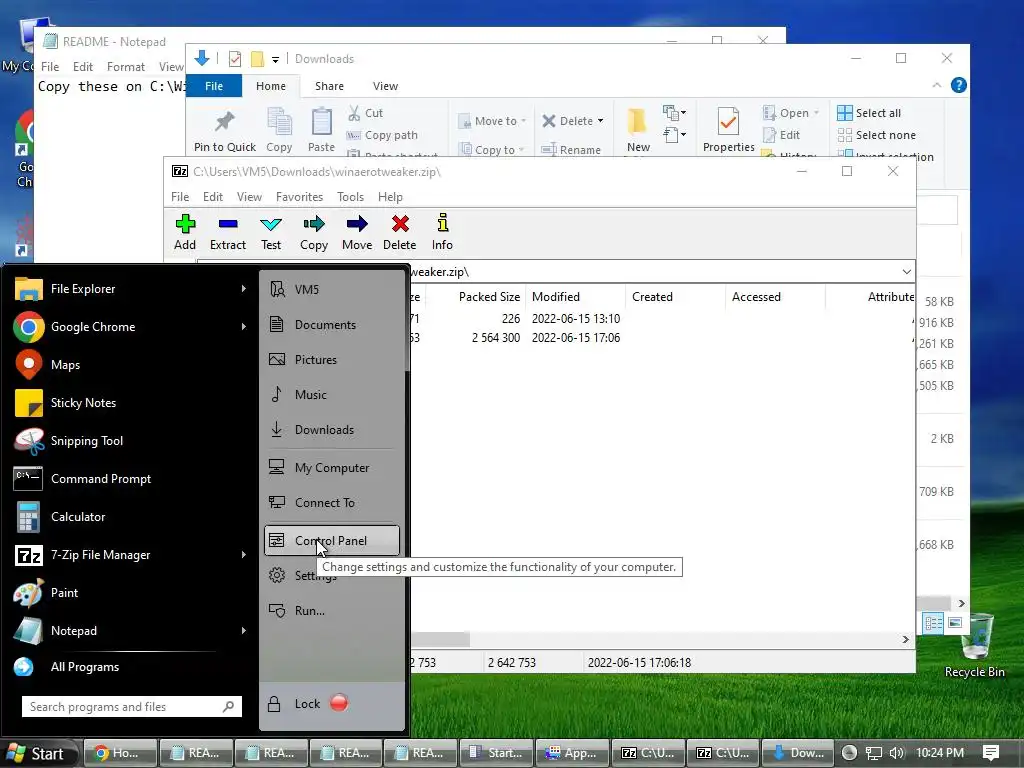This screenshot has height=768, width=1024.
Task: Click the Start button on taskbar
Action: tap(37, 753)
